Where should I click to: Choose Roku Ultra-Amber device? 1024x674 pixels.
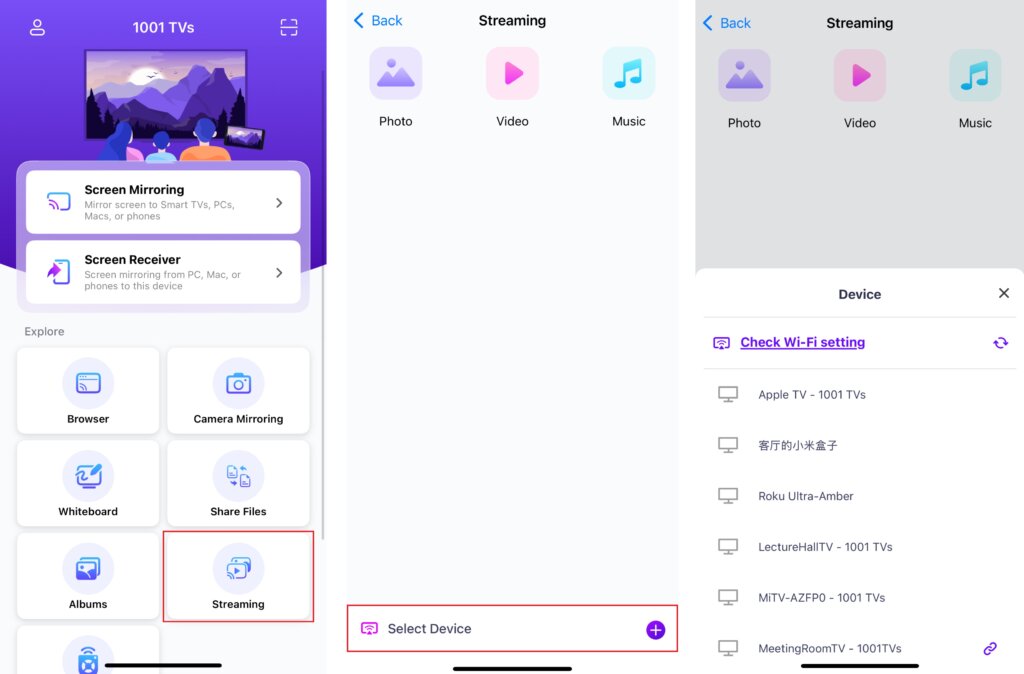(859, 496)
